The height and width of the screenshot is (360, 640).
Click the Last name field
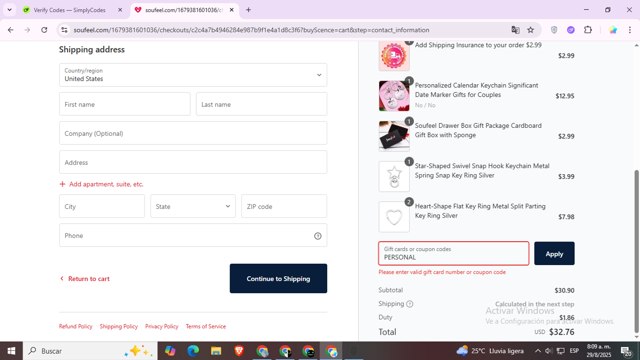pyautogui.click(x=261, y=104)
